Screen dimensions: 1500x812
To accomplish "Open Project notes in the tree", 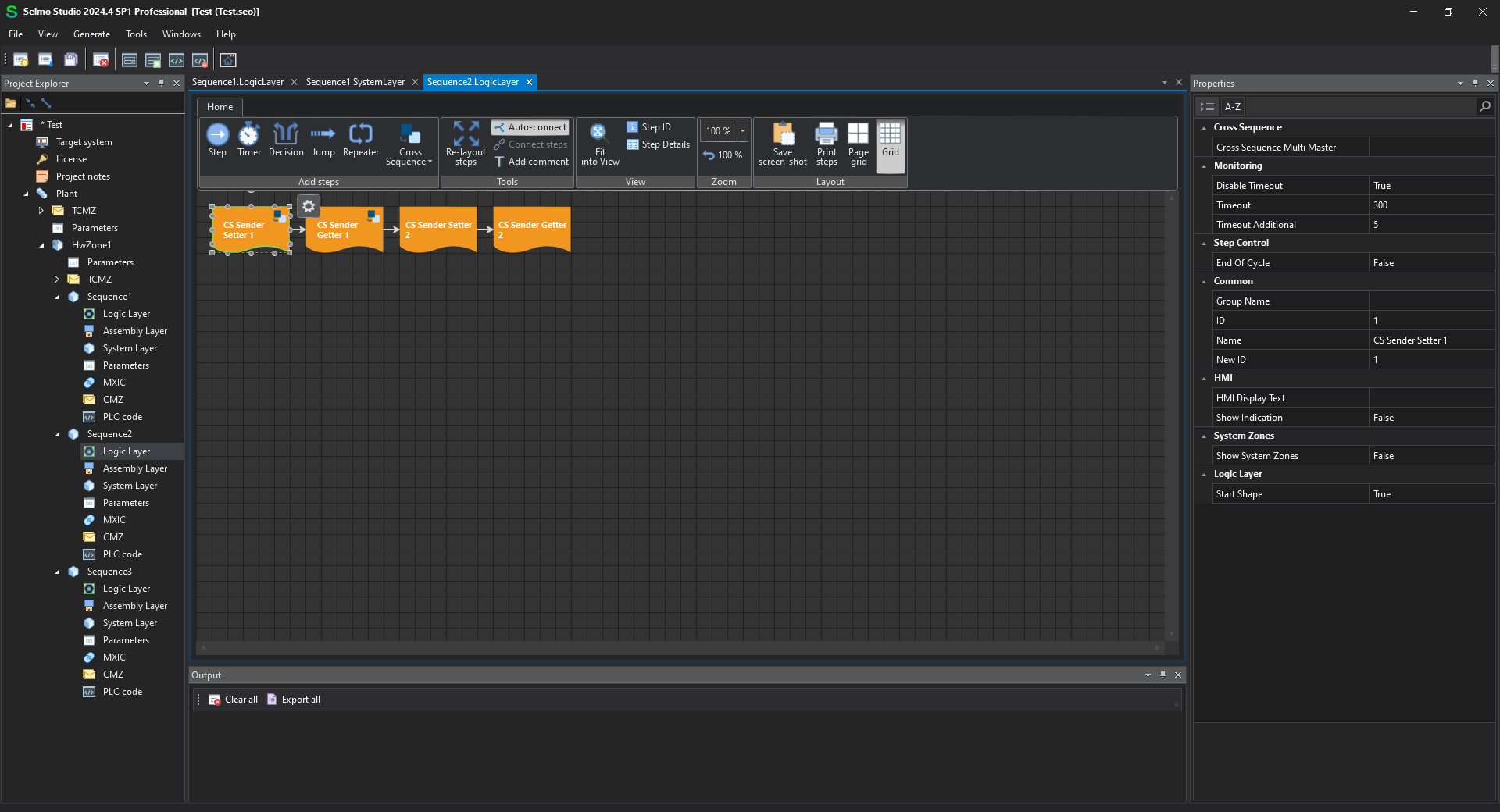I will tap(83, 176).
